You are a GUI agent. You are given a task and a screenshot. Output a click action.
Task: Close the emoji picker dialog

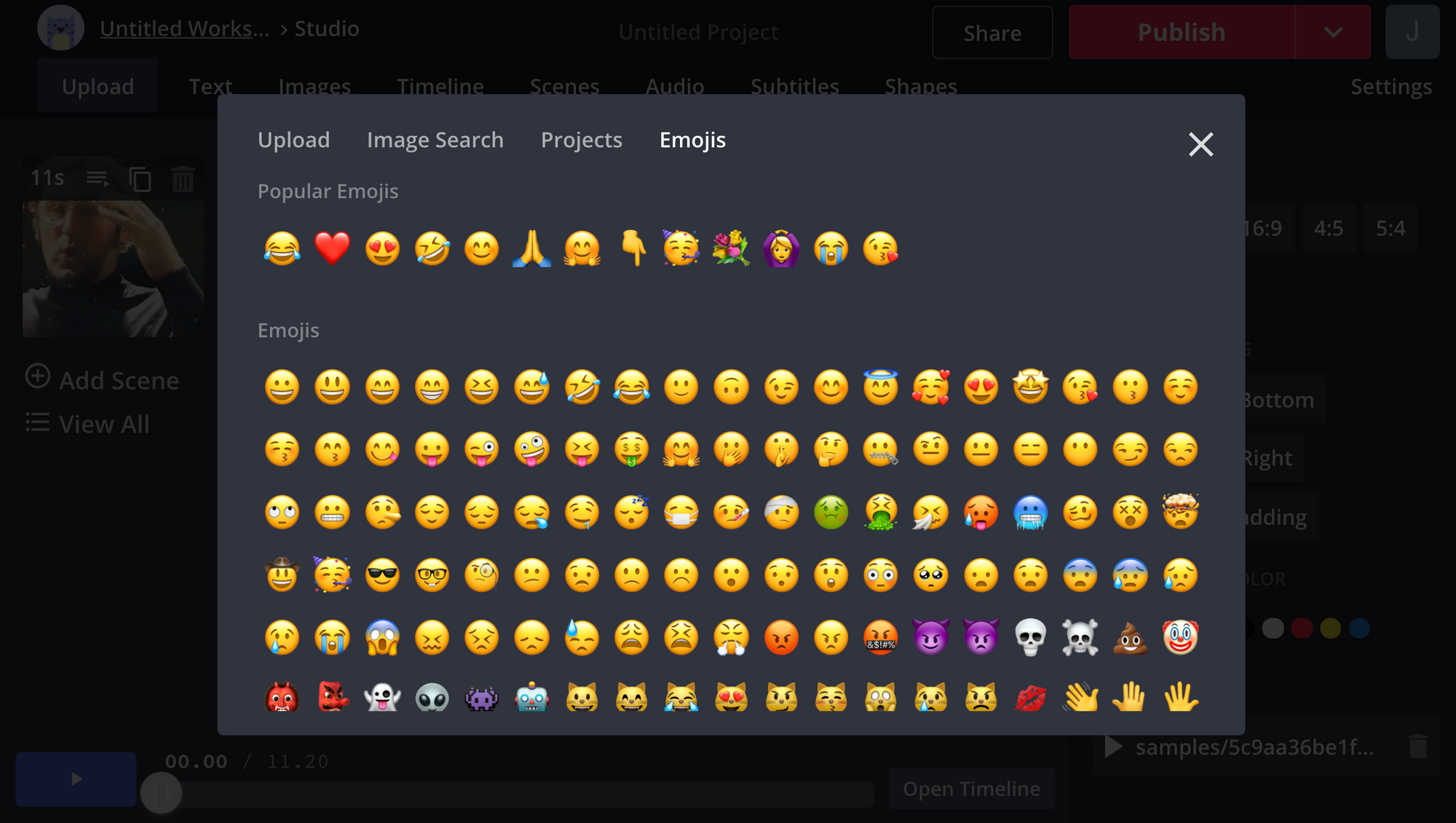click(x=1200, y=145)
